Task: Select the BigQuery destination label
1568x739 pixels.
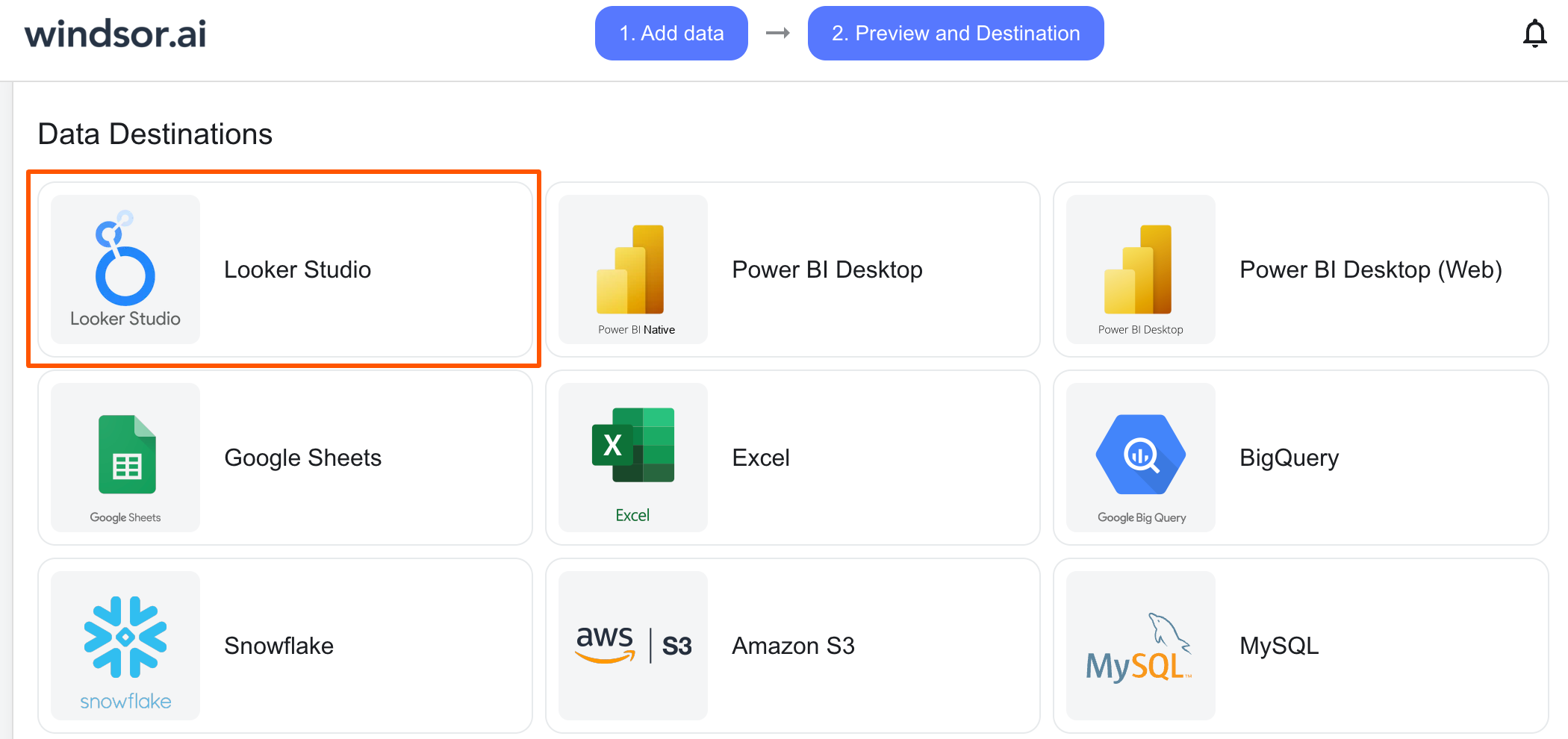Action: click(1289, 458)
